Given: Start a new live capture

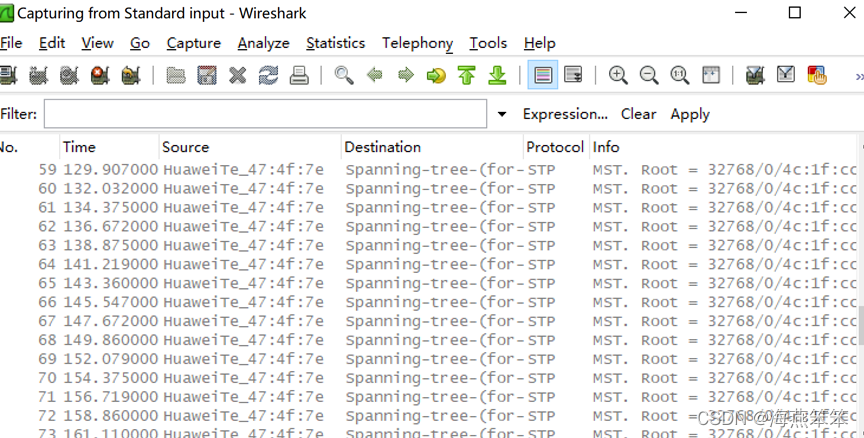Looking at the screenshot, I should pyautogui.click(x=69, y=75).
